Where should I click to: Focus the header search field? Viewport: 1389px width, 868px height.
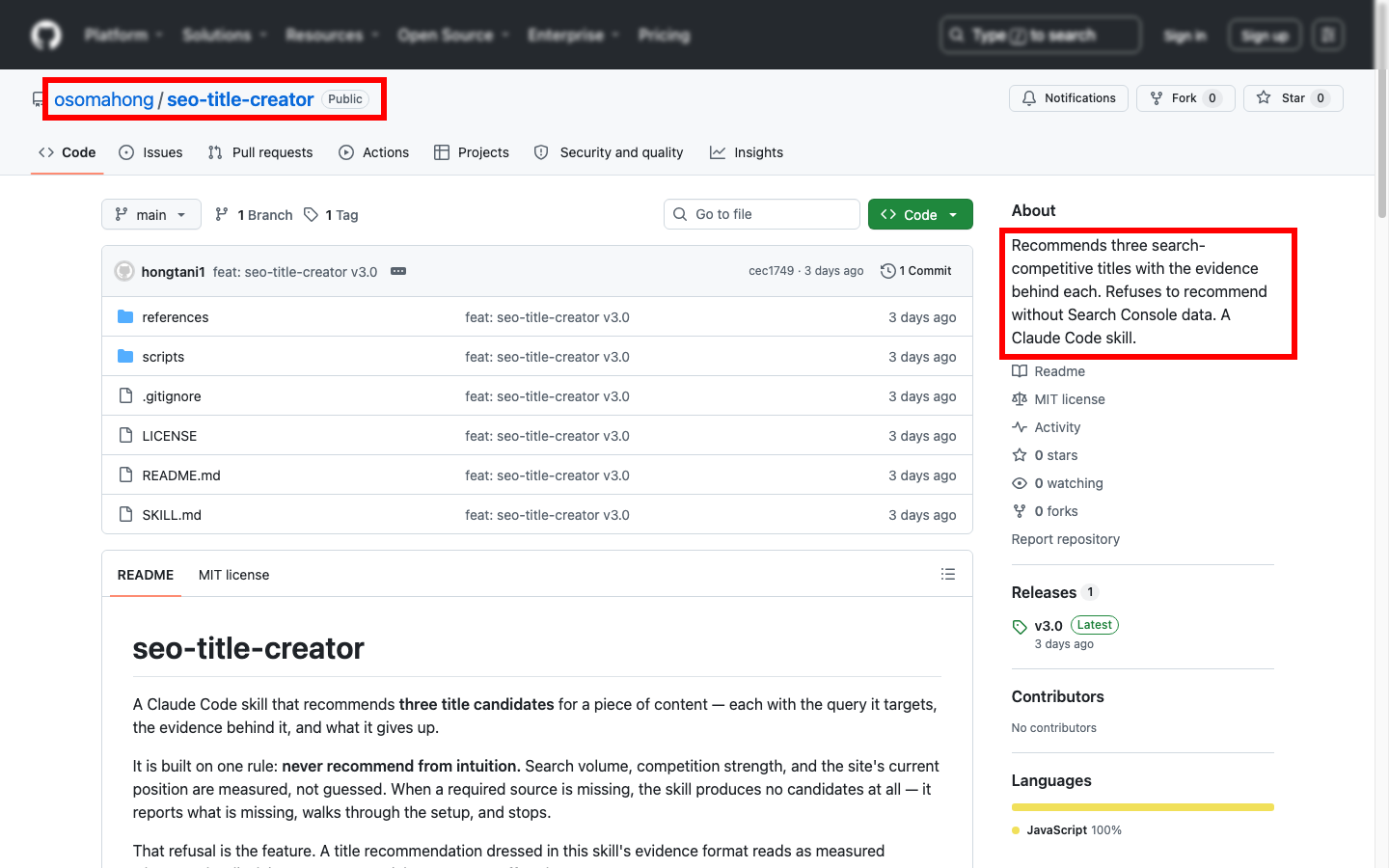coord(1041,36)
